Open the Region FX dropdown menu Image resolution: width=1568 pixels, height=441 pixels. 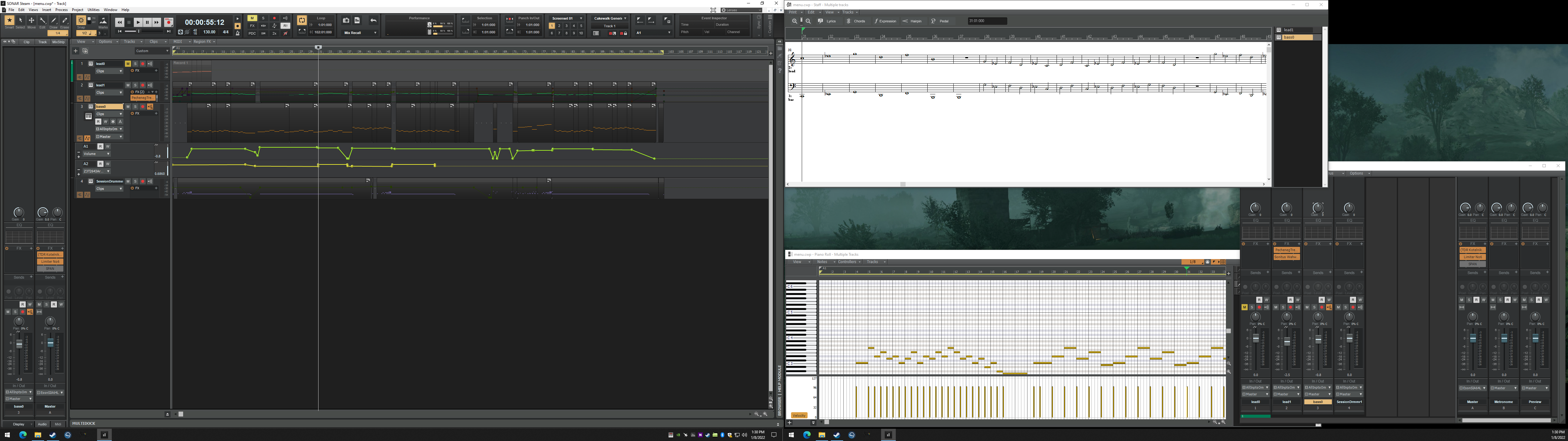click(x=204, y=41)
